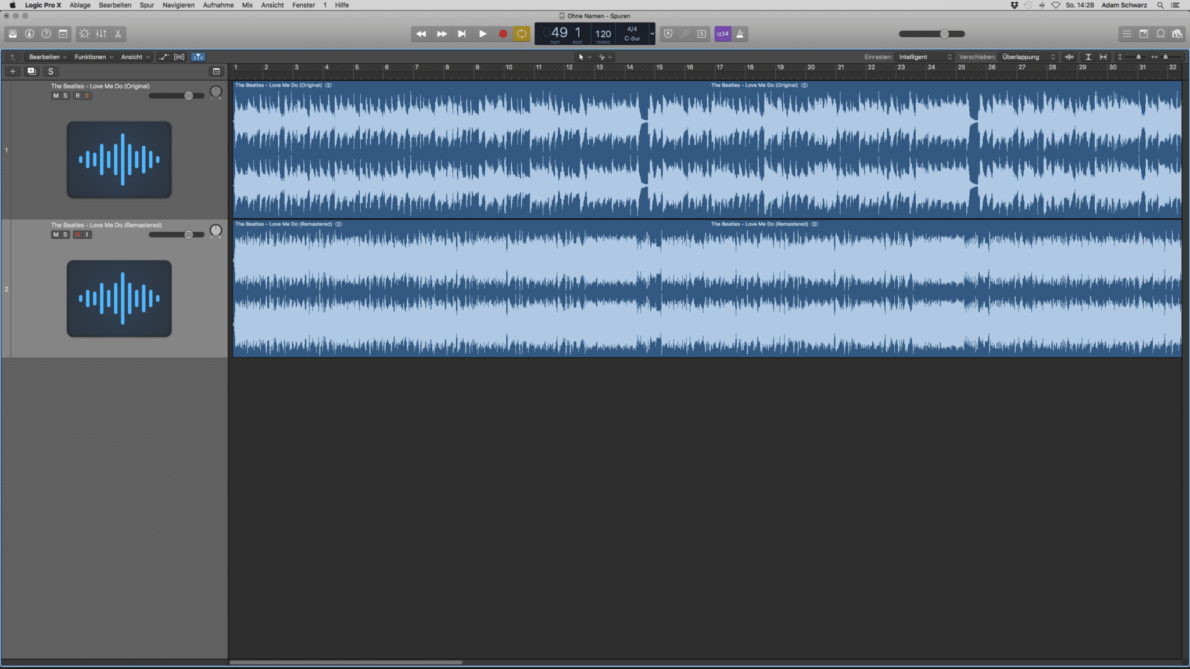Image resolution: width=1190 pixels, height=669 pixels.
Task: Click the vertical auto zoom button
Action: point(1088,57)
